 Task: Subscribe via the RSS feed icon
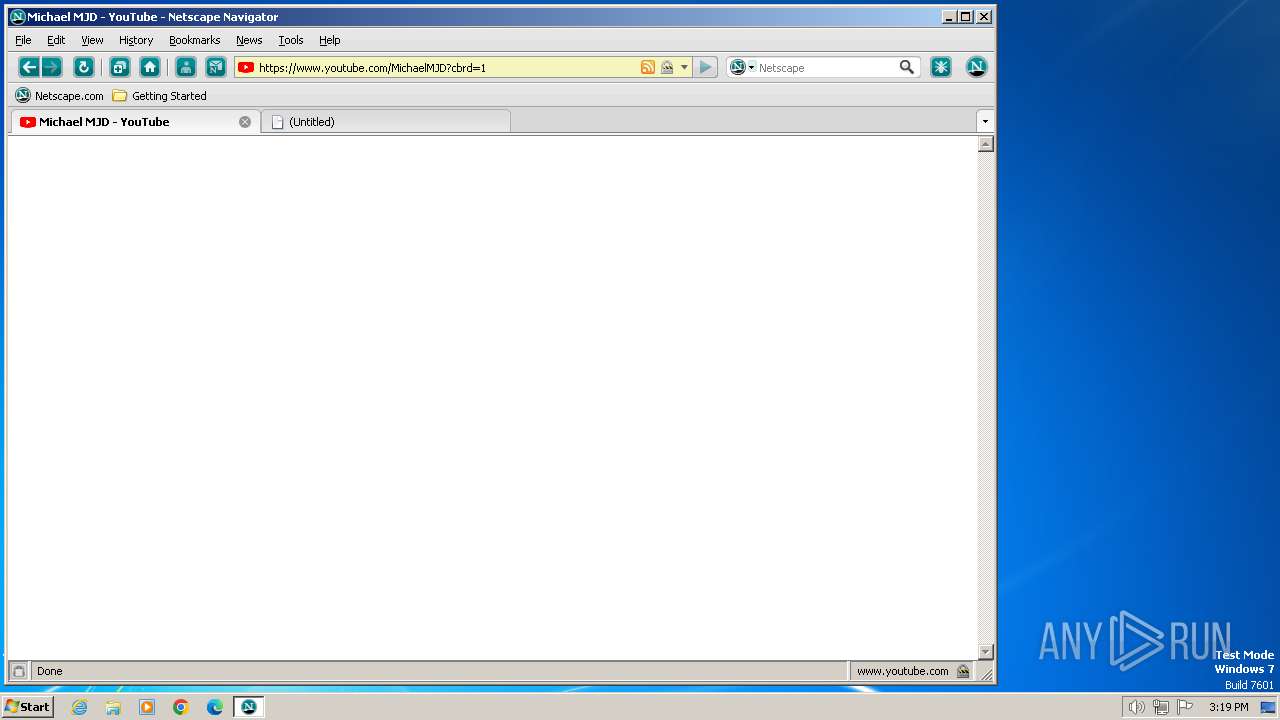[648, 67]
